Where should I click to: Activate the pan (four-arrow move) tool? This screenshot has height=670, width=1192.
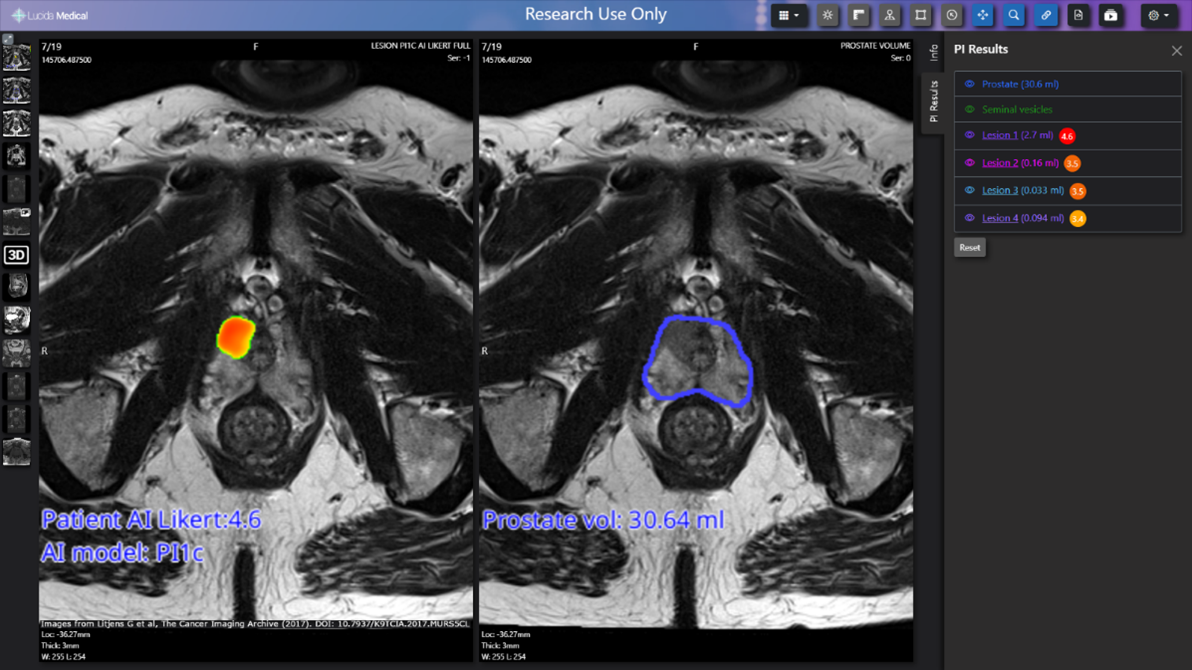pos(983,16)
